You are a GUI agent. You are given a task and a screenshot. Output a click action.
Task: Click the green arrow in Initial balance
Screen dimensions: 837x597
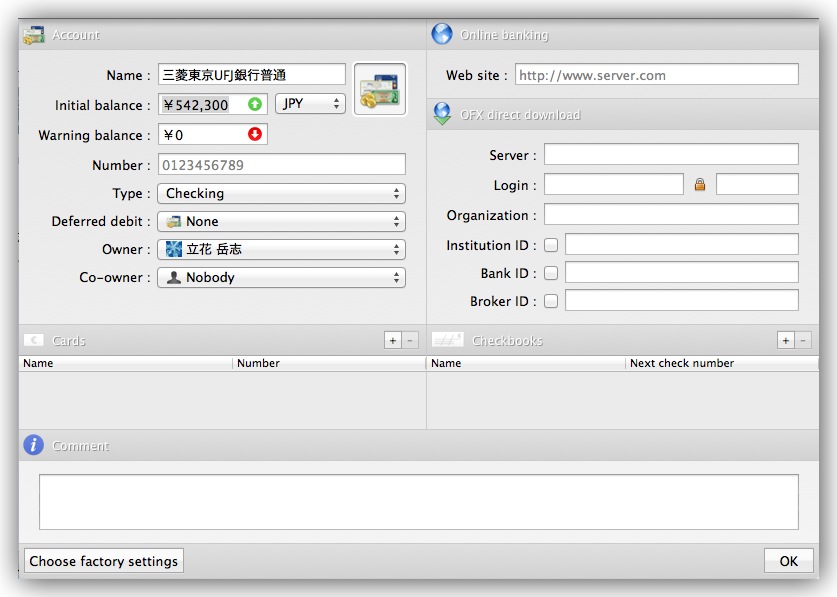255,104
